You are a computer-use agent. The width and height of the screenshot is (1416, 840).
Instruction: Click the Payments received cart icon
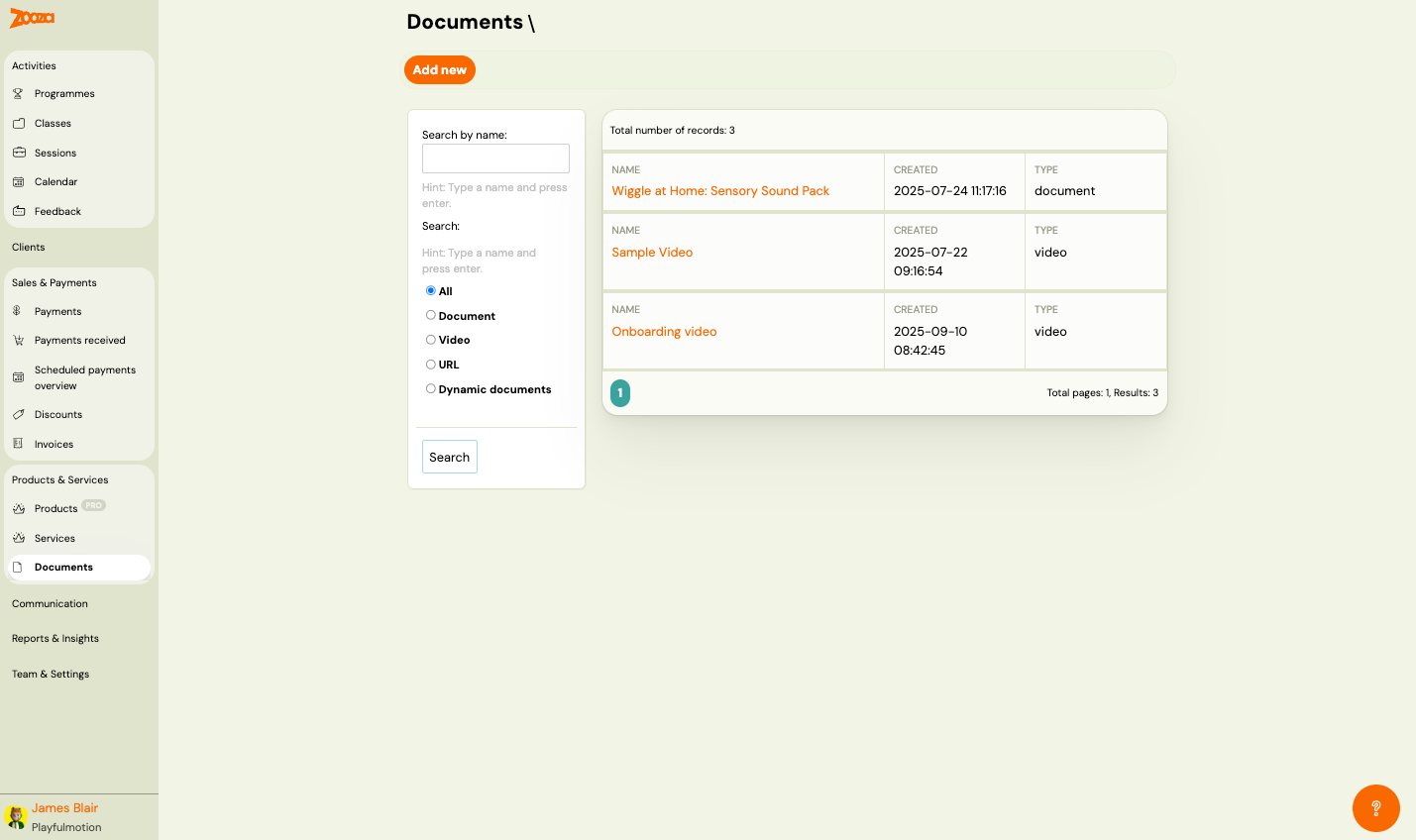(x=18, y=341)
